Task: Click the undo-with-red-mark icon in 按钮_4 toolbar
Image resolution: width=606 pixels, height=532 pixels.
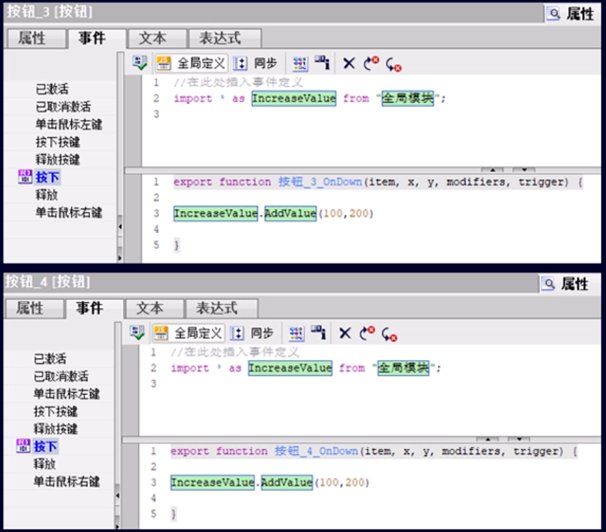Action: (367, 333)
